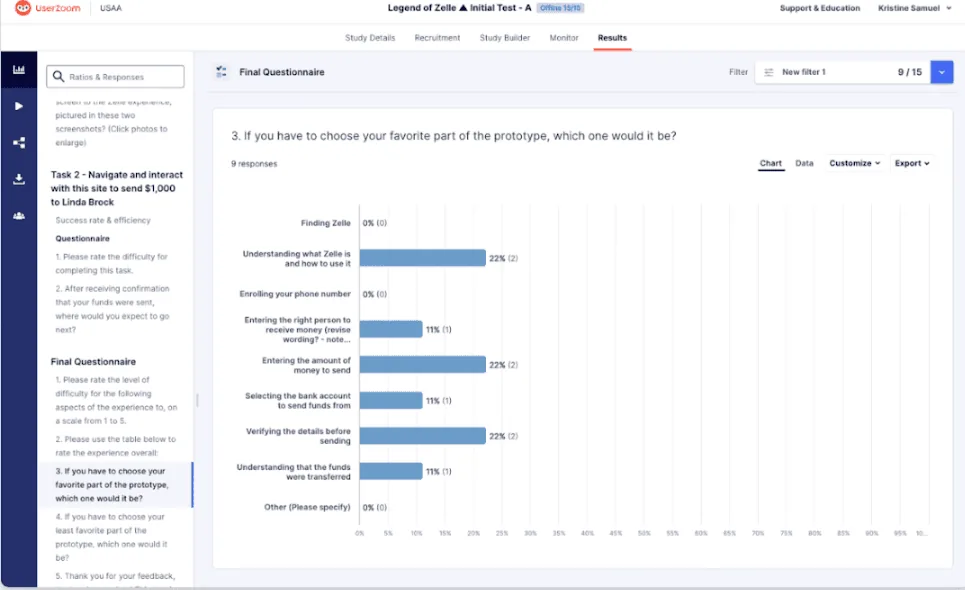
Task: Switch to the Study Details tab
Action: (370, 38)
